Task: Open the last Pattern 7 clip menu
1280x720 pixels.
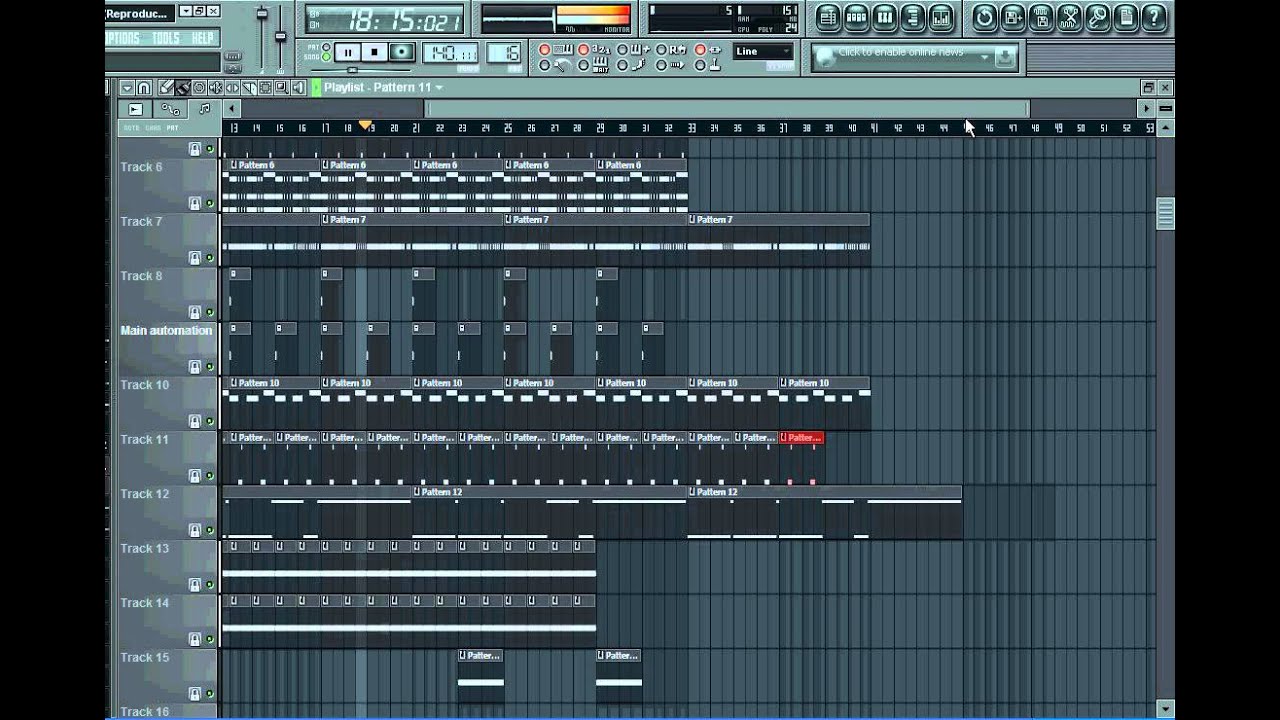Action: (x=693, y=219)
